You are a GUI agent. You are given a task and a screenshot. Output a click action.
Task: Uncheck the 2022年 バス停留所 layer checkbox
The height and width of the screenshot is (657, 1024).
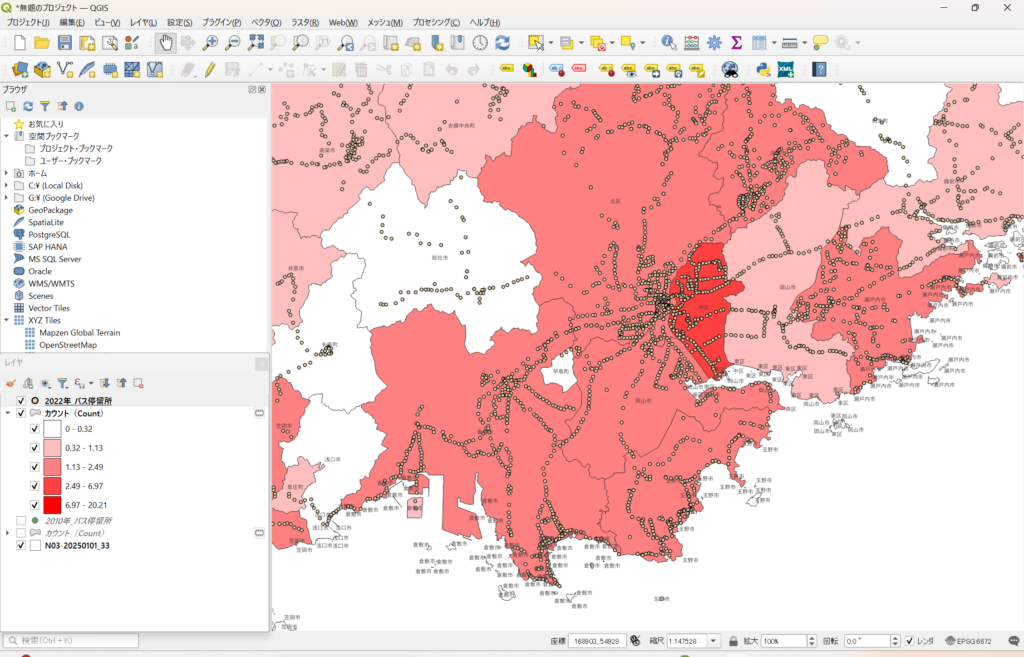[21, 401]
